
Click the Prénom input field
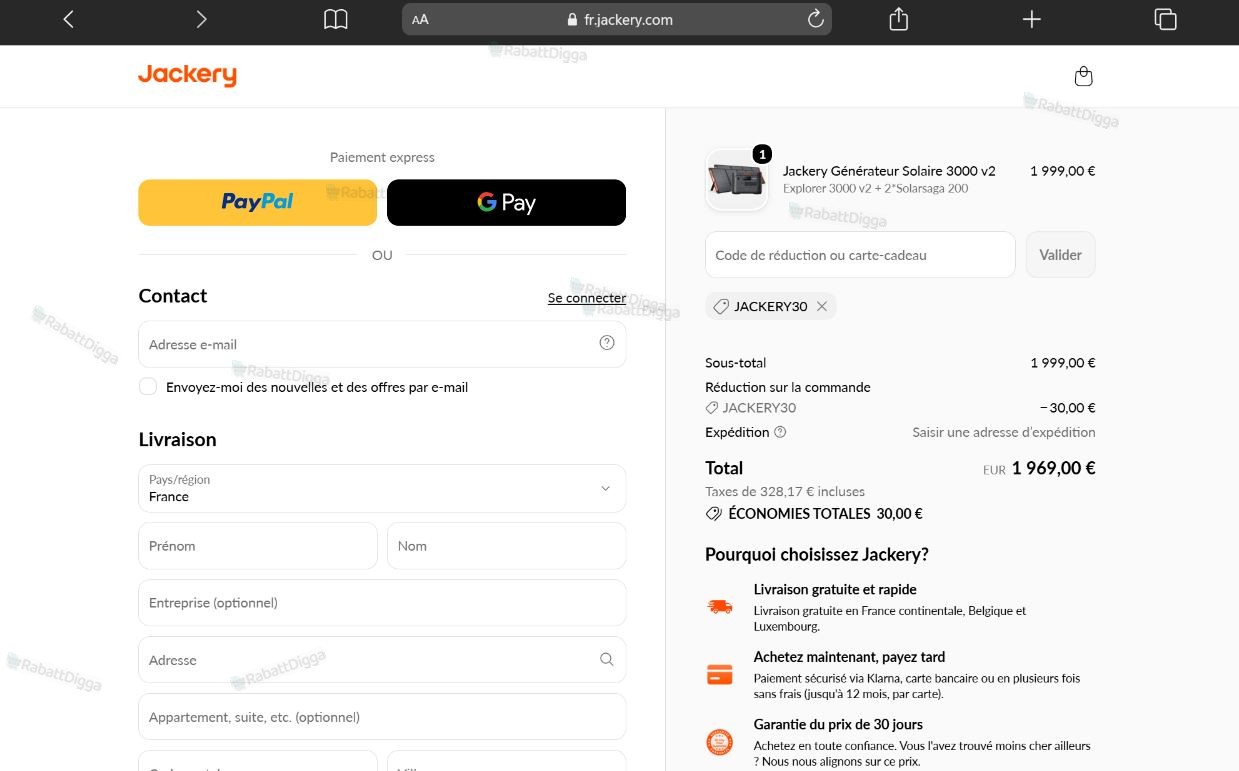click(258, 546)
